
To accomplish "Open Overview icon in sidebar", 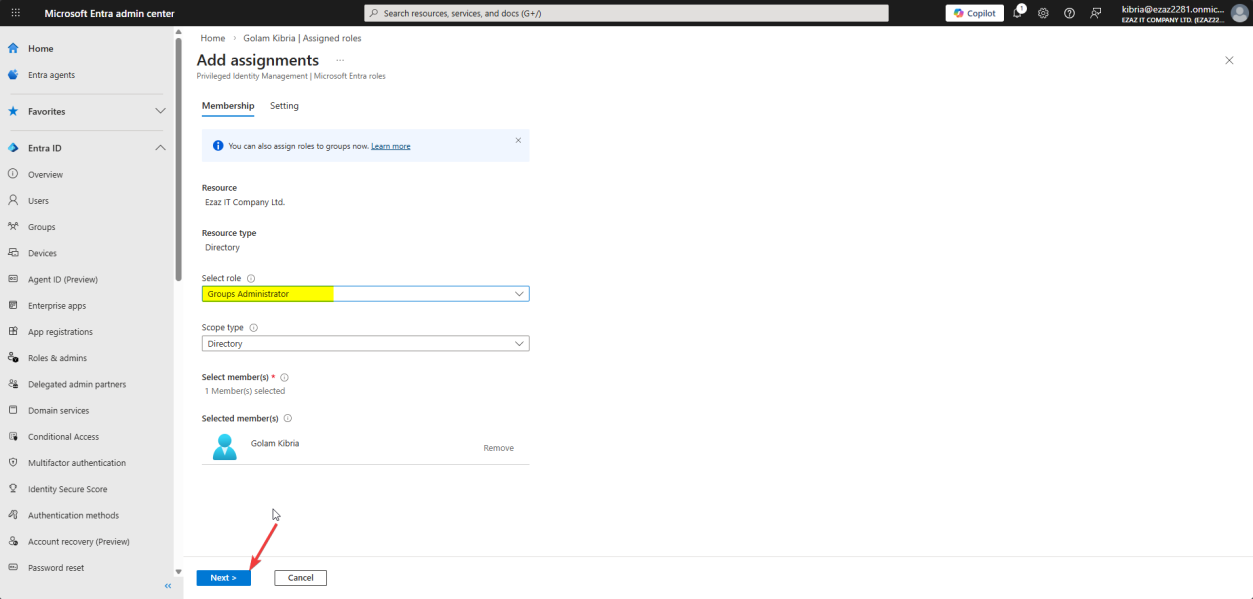I will [x=13, y=174].
